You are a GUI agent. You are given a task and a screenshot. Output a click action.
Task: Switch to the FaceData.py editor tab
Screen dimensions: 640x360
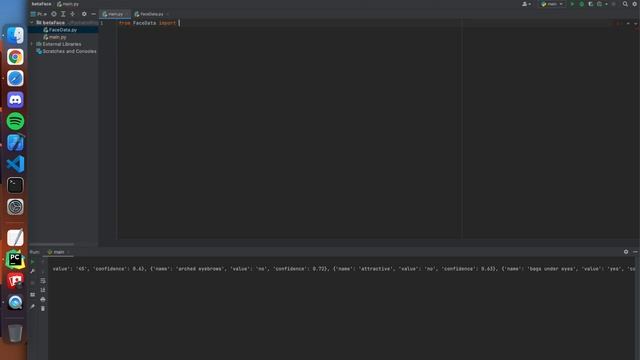pyautogui.click(x=151, y=14)
